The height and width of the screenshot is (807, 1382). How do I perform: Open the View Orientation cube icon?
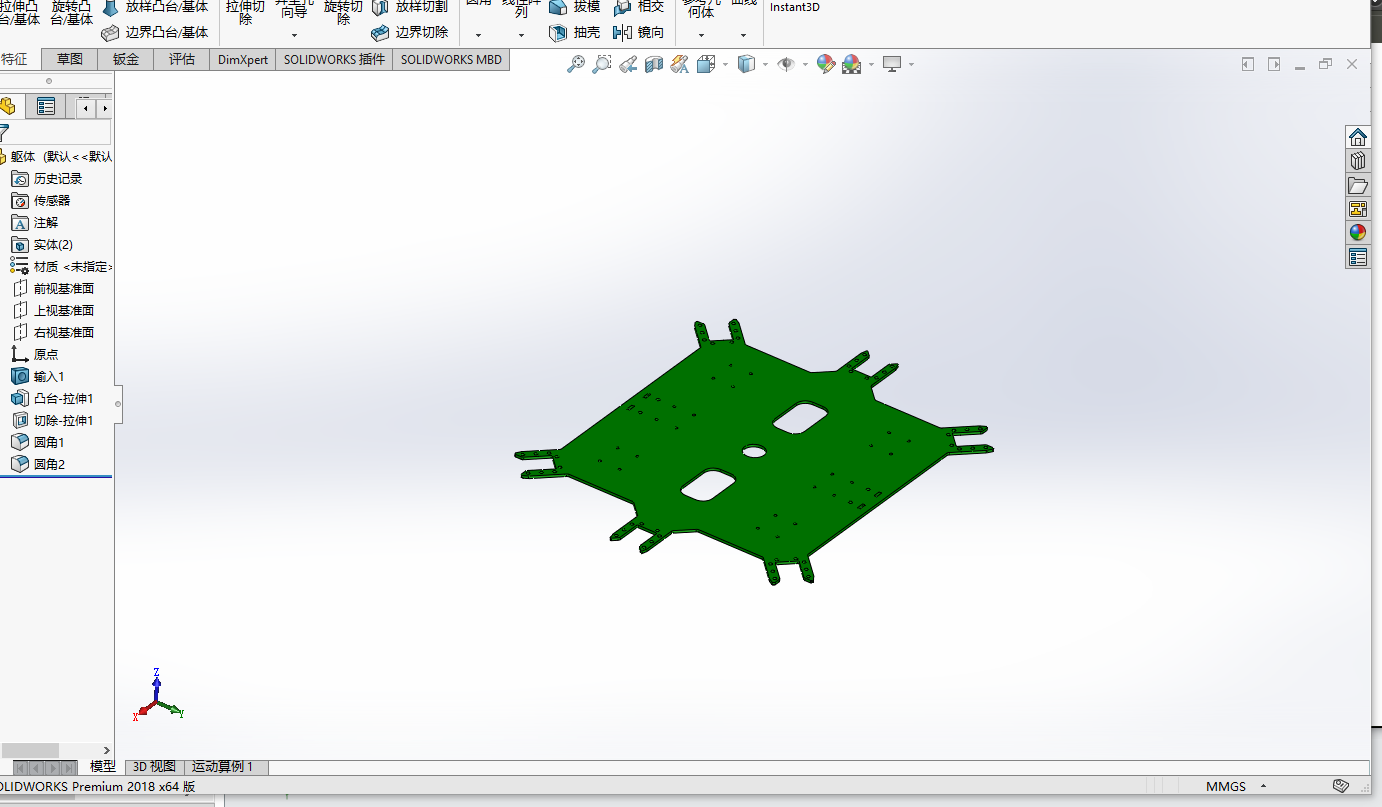(705, 64)
